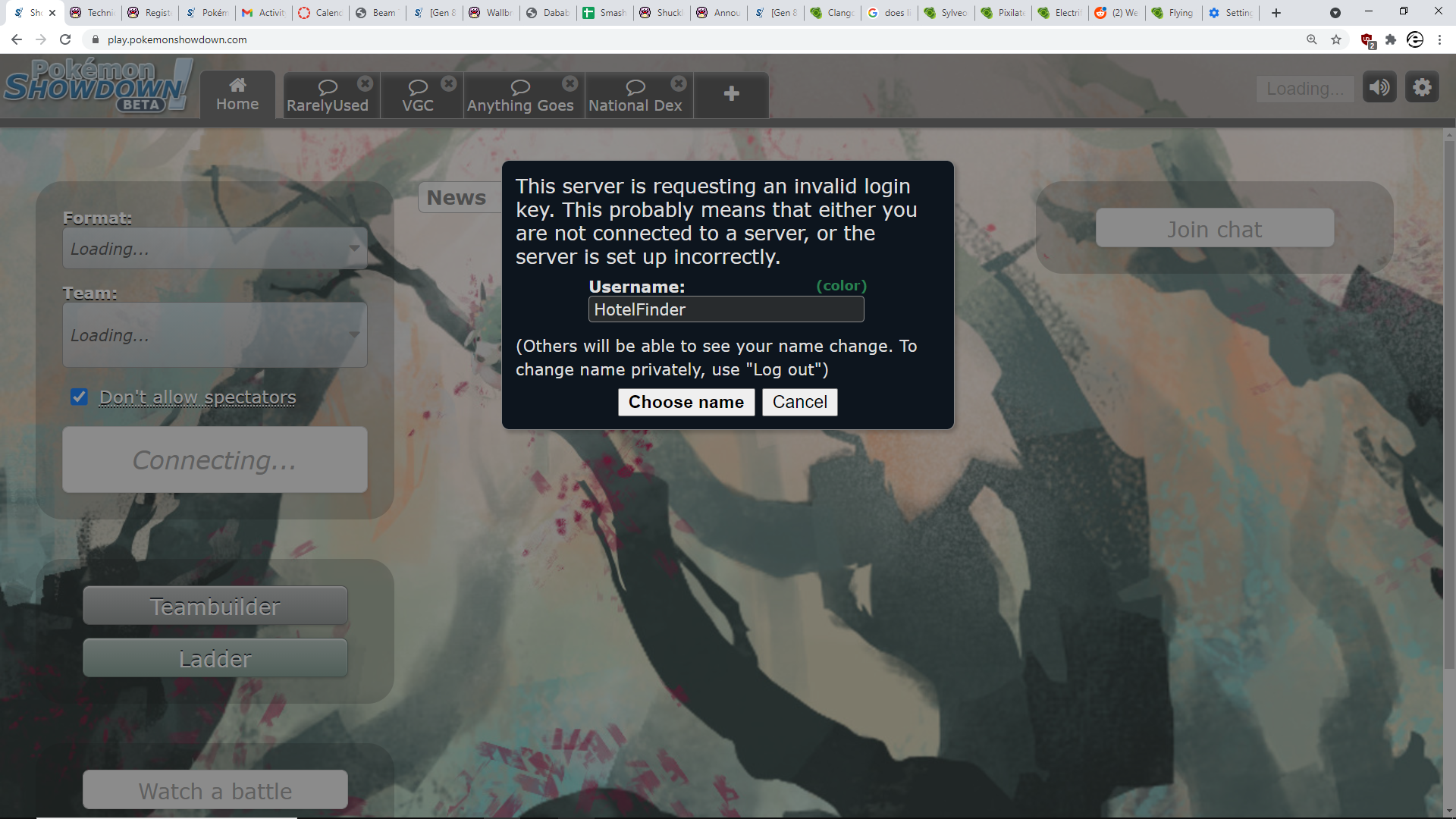Click the audio/mute speaker icon
Screen dimensions: 1456x819
tap(1380, 88)
